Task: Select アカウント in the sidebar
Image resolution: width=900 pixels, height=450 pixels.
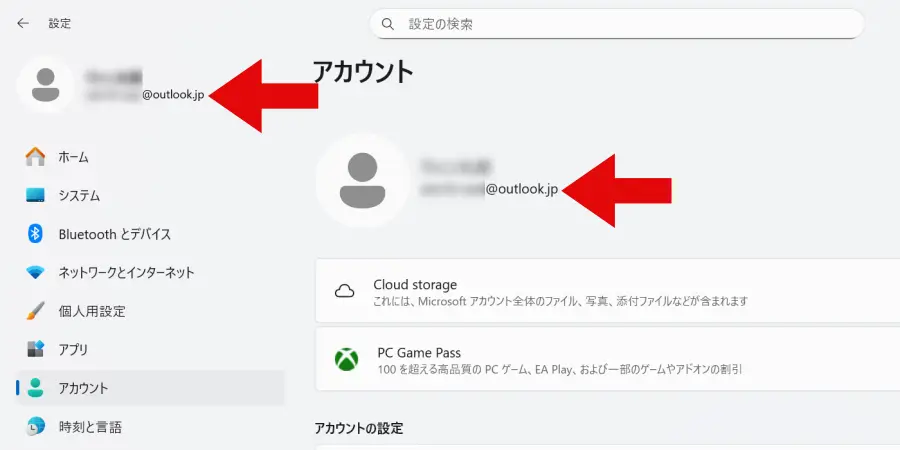Action: pyautogui.click(x=150, y=388)
